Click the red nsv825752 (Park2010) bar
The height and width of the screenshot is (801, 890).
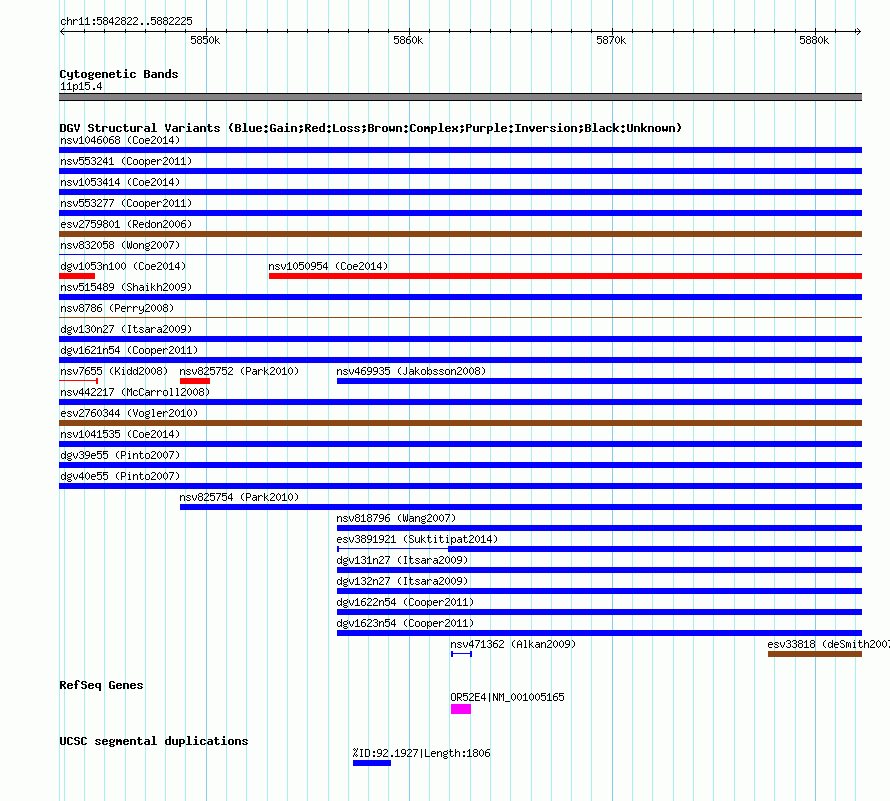pyautogui.click(x=195, y=381)
